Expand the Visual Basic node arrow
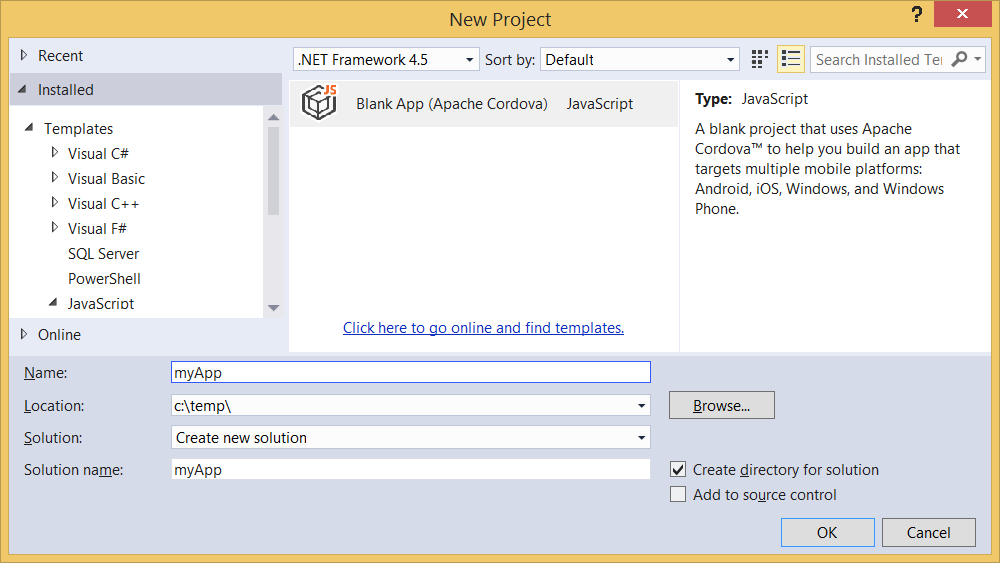Image resolution: width=1000 pixels, height=563 pixels. point(55,177)
